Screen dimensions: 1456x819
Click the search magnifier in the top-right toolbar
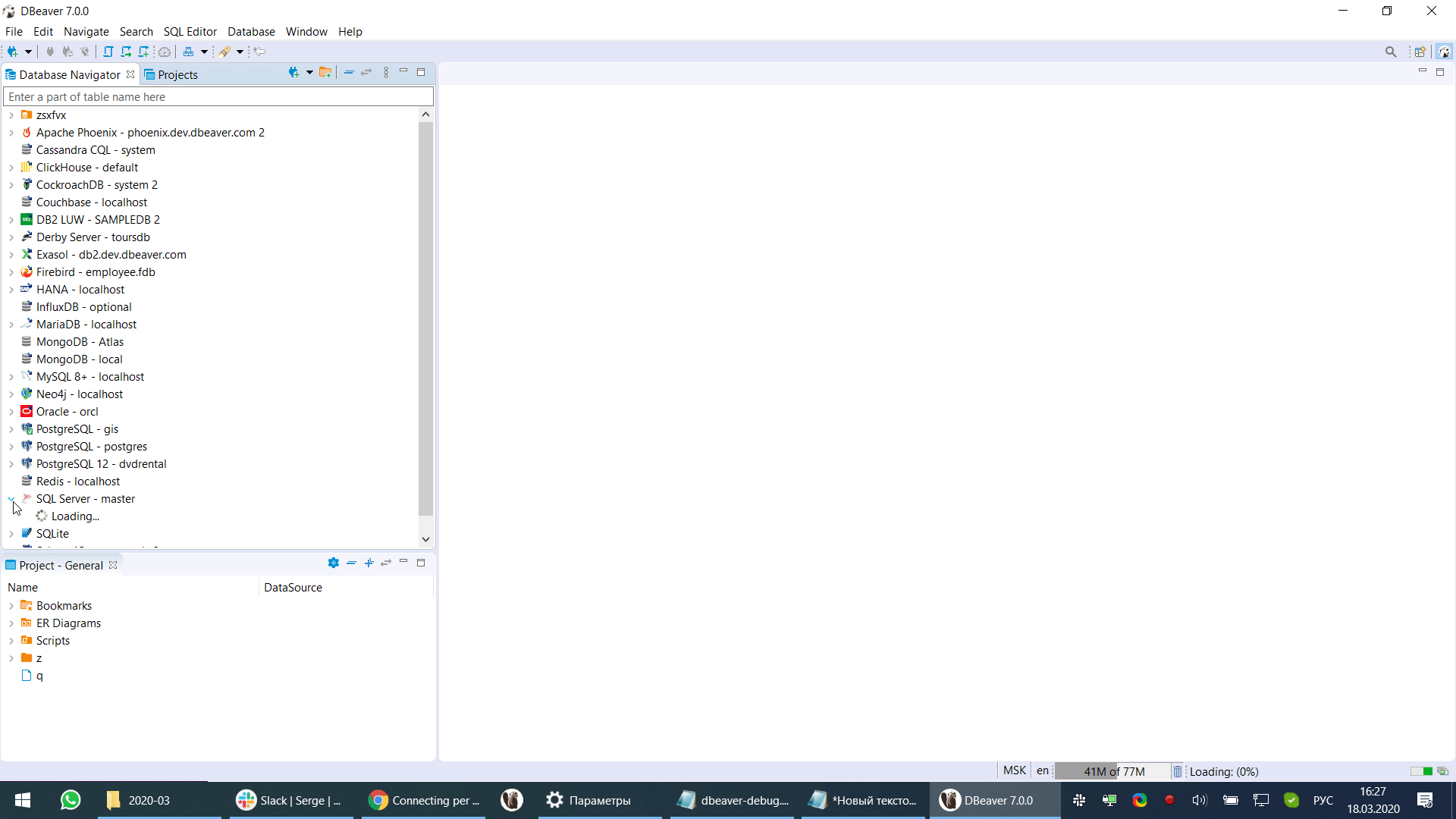tap(1392, 52)
